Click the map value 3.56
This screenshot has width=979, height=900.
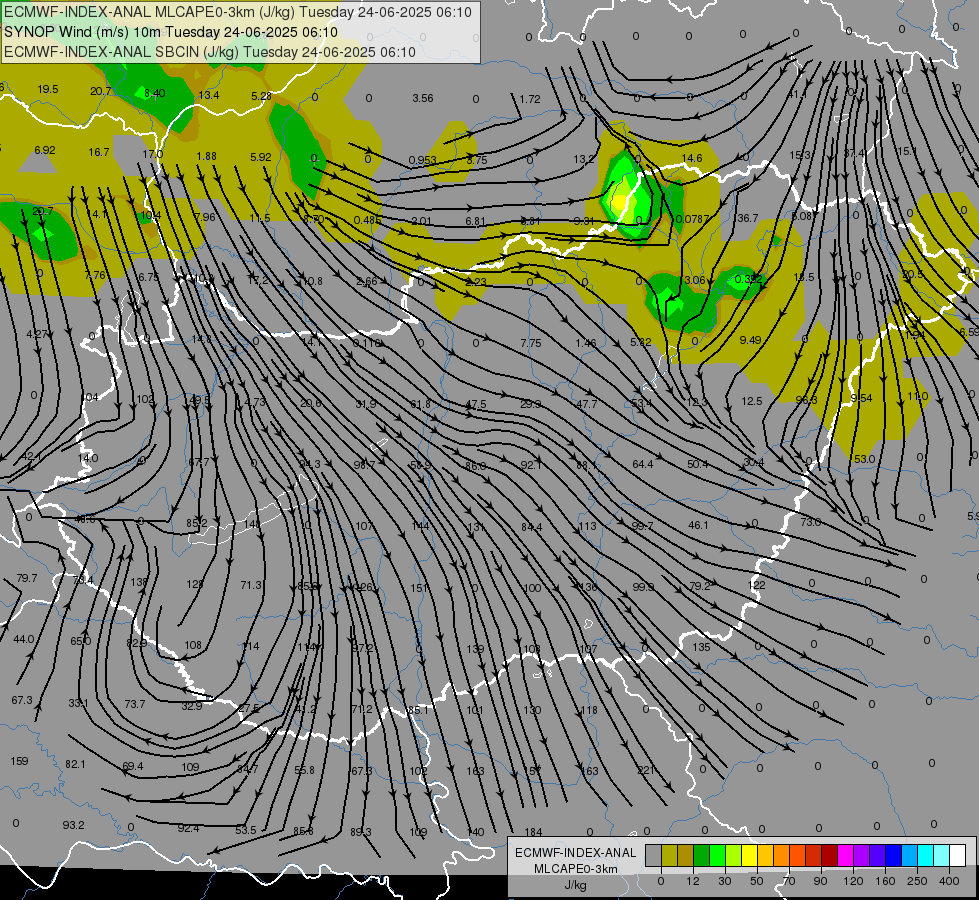423,98
